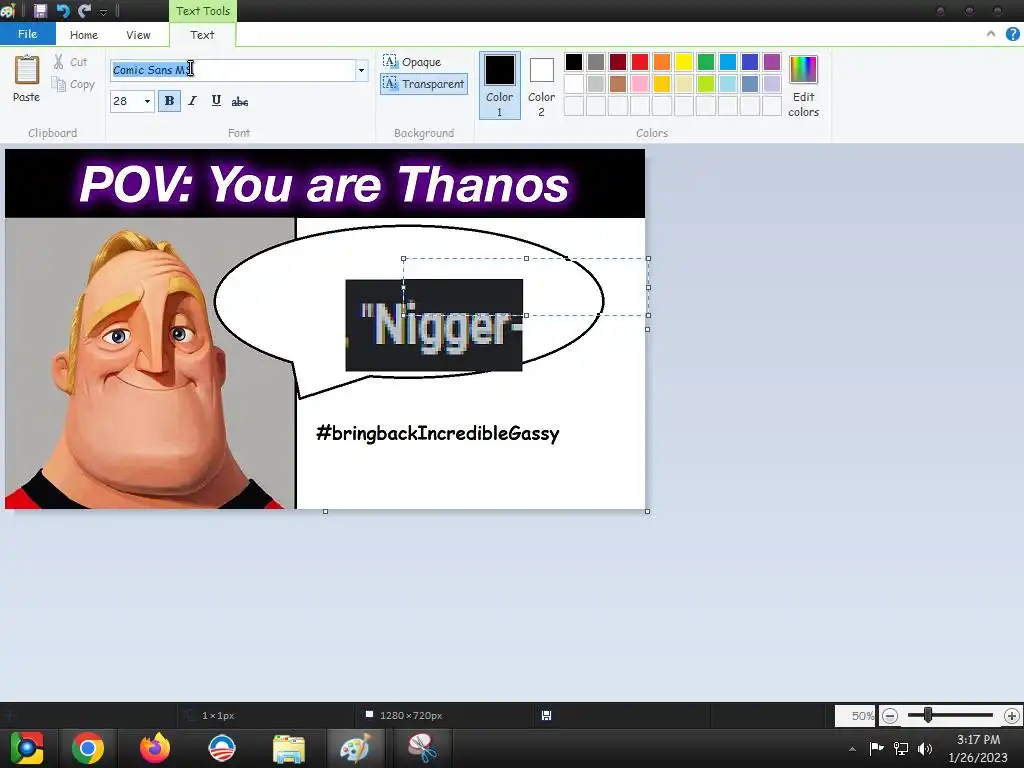The width and height of the screenshot is (1024, 768).
Task: Open the network tray icon
Action: [901, 748]
